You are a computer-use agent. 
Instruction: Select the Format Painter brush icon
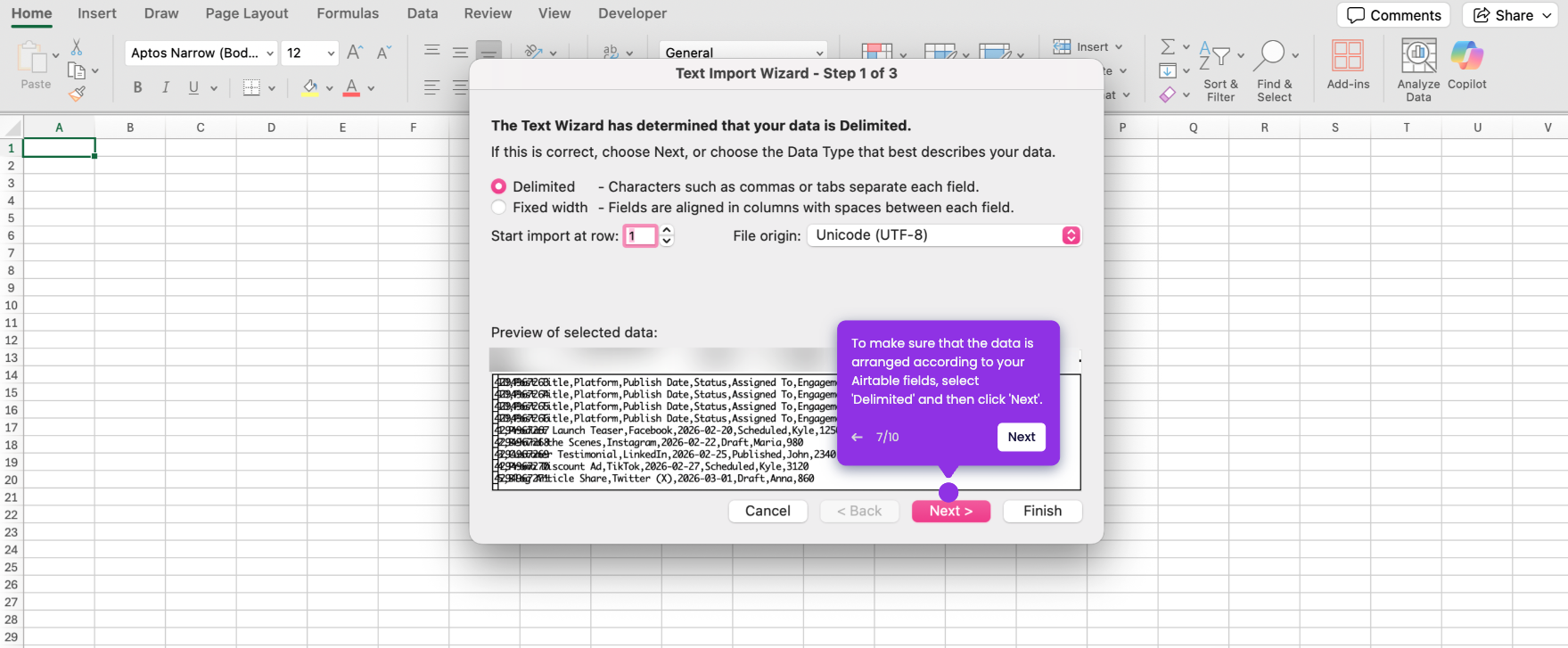point(77,93)
